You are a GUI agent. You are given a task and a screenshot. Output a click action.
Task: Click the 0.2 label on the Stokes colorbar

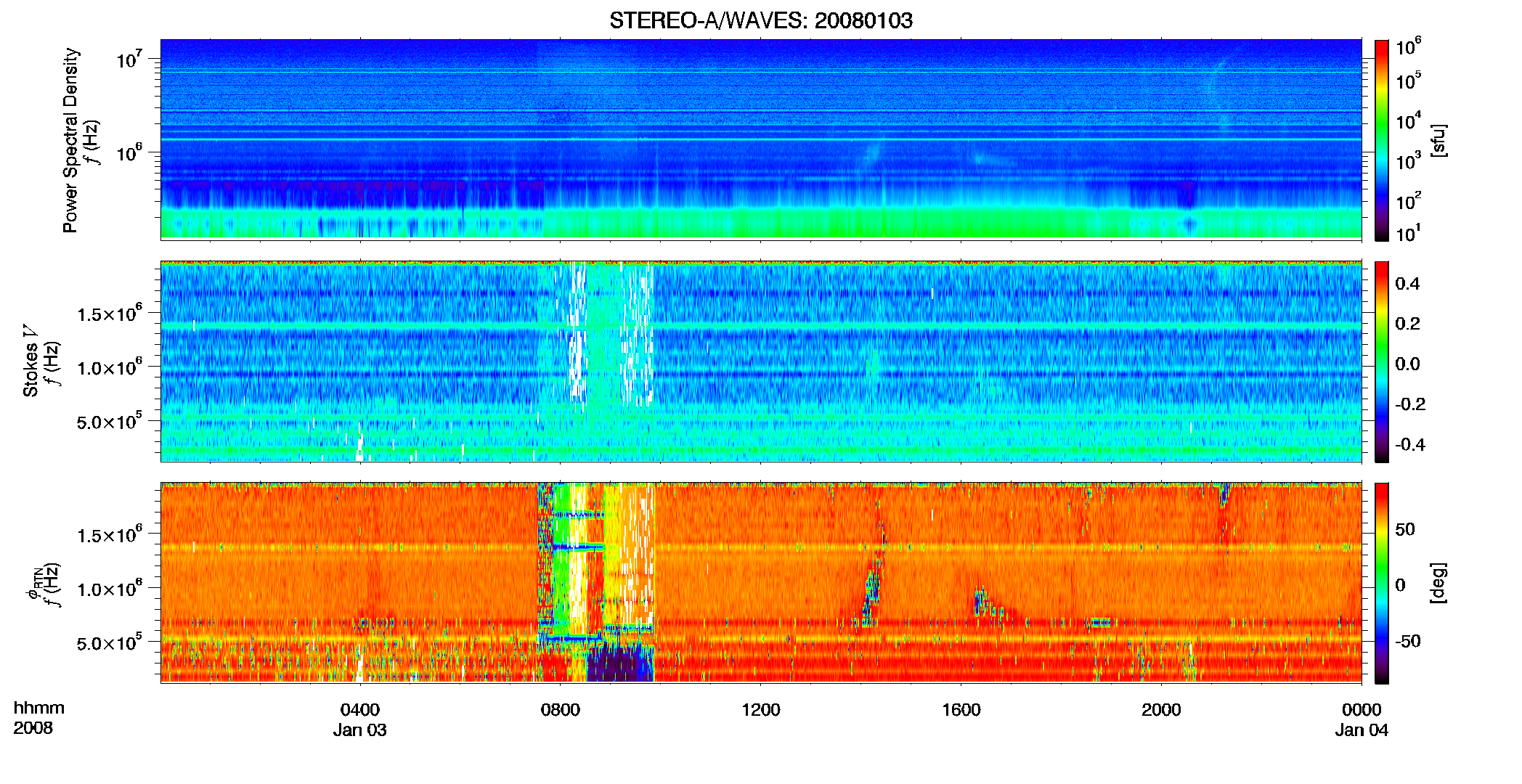(1407, 324)
